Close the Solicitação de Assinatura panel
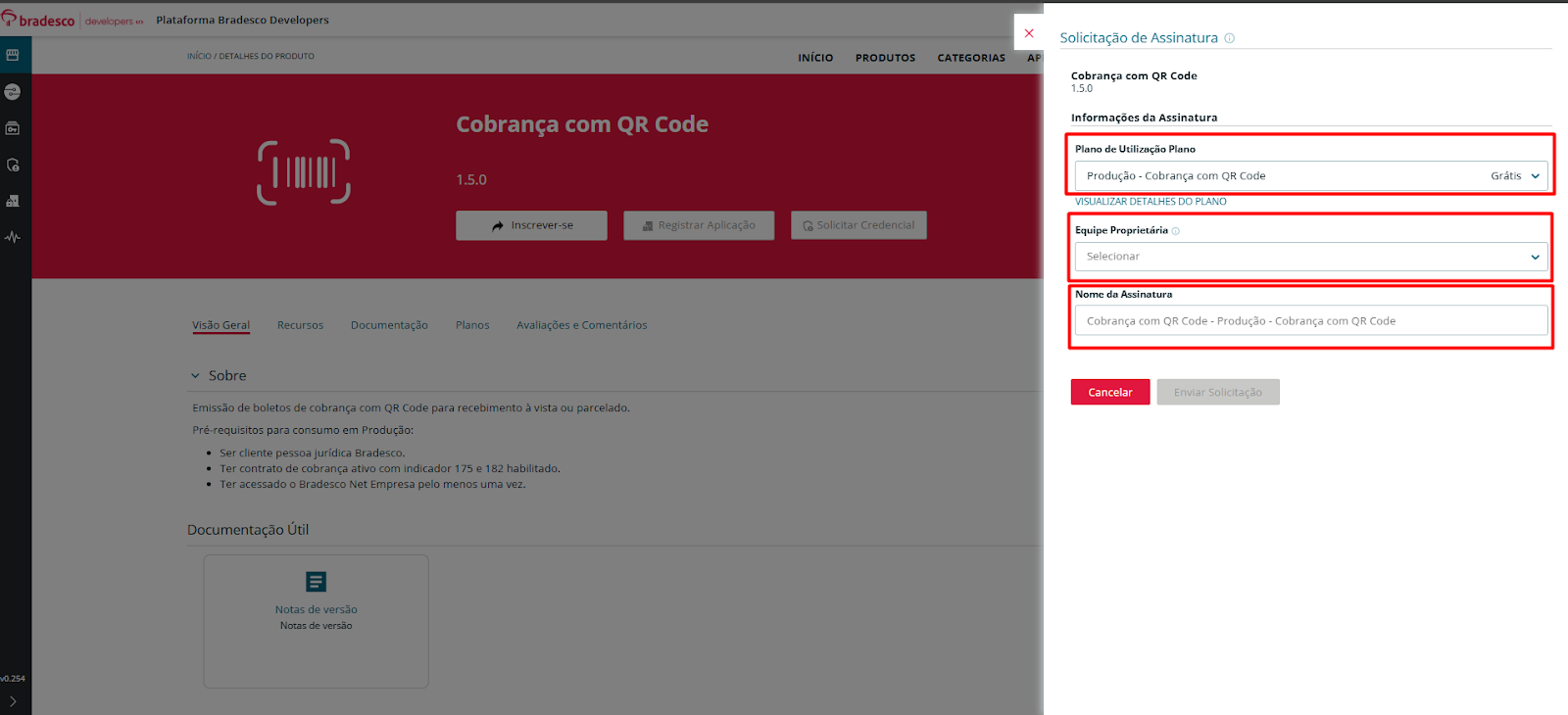1568x715 pixels. (1029, 33)
